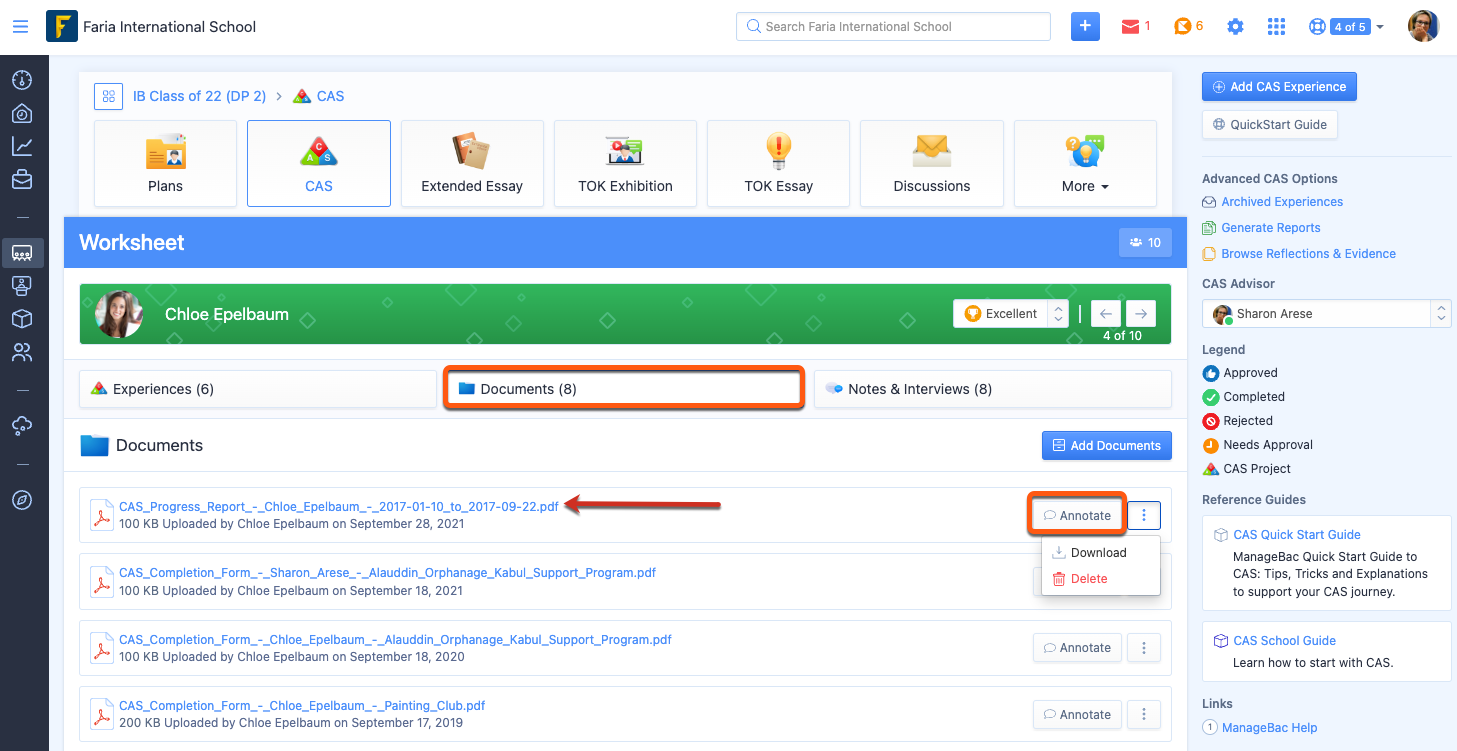Image resolution: width=1457 pixels, height=751 pixels.
Task: Open the compass icon in sidebar
Action: click(x=22, y=500)
